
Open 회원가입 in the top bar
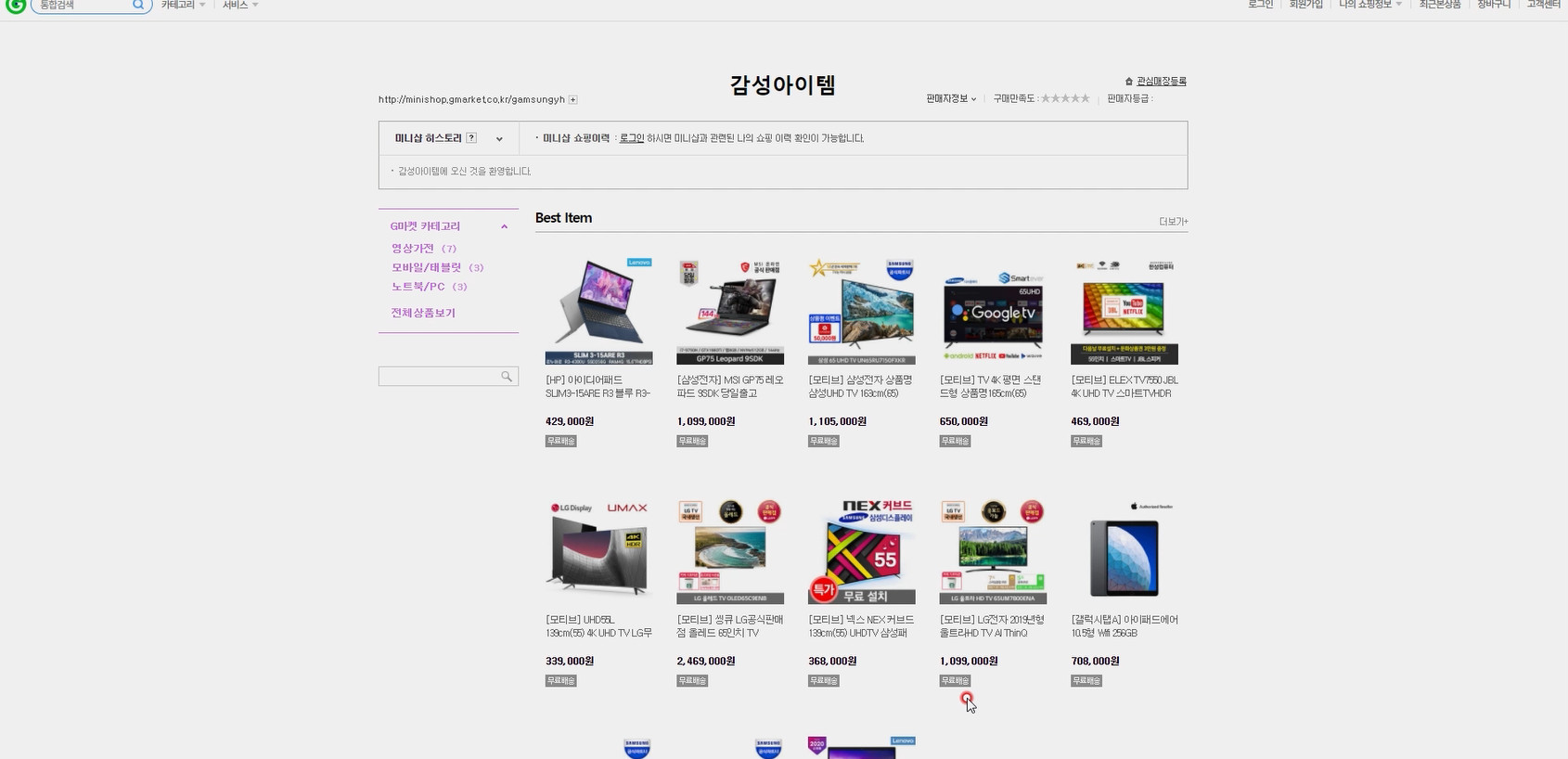[1305, 5]
